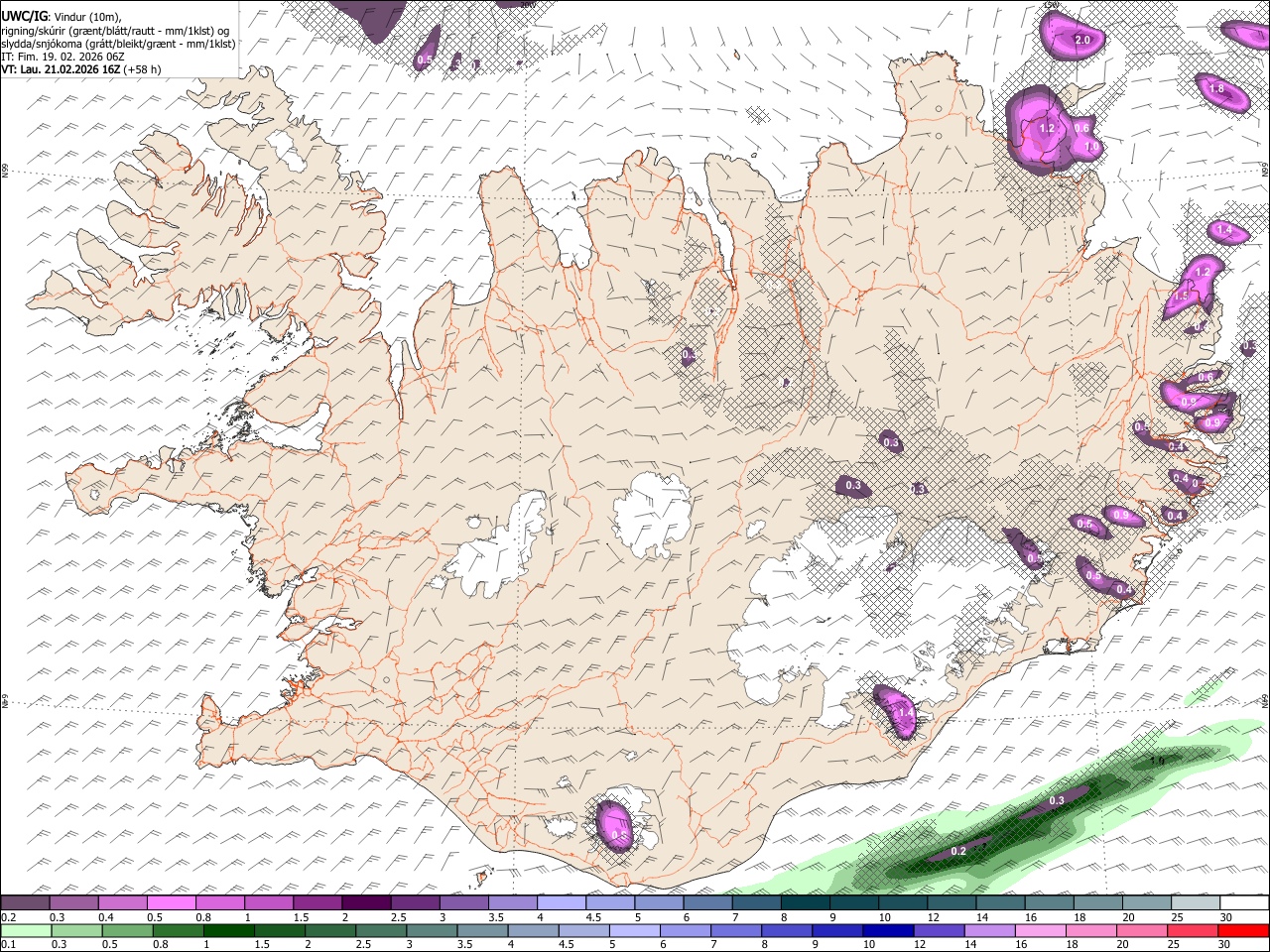
Task: Click the "0.1" legend scale label
Action: tap(8, 944)
